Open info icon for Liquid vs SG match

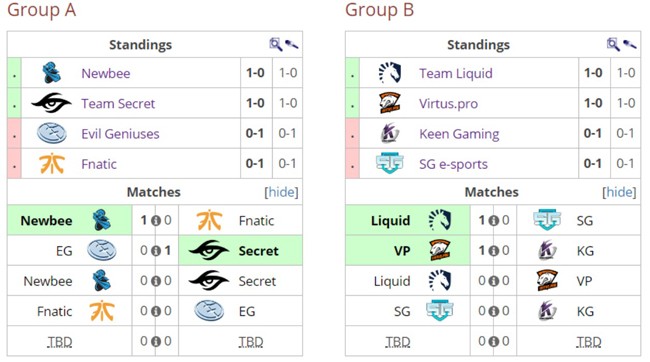(x=494, y=221)
